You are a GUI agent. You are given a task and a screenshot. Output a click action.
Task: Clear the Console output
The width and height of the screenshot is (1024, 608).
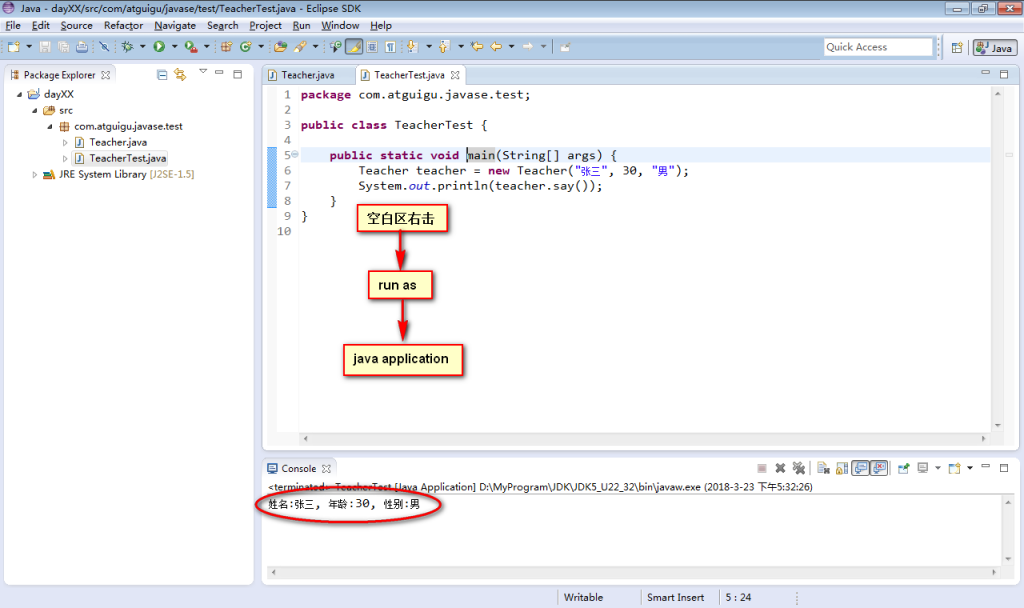coord(823,468)
